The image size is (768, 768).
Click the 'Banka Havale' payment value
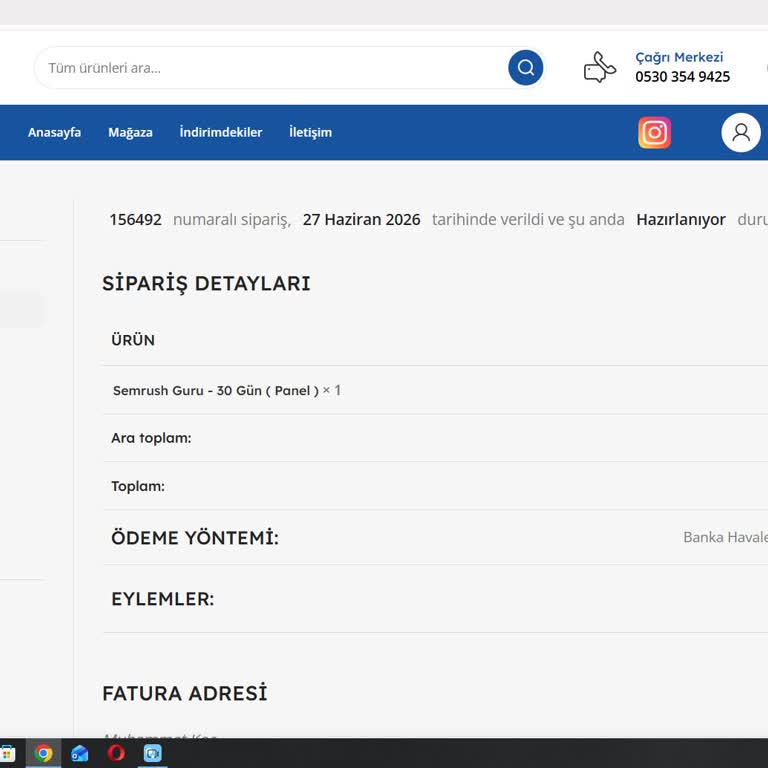[725, 537]
